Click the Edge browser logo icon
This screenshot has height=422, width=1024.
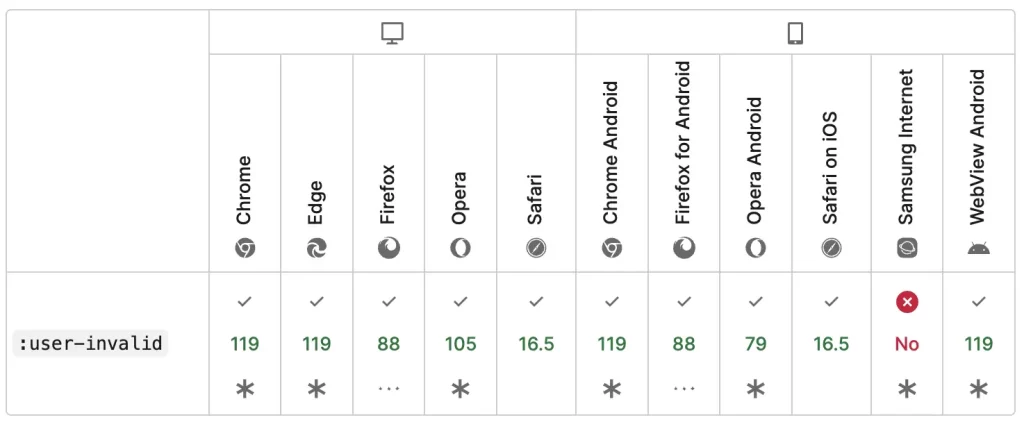coord(317,248)
